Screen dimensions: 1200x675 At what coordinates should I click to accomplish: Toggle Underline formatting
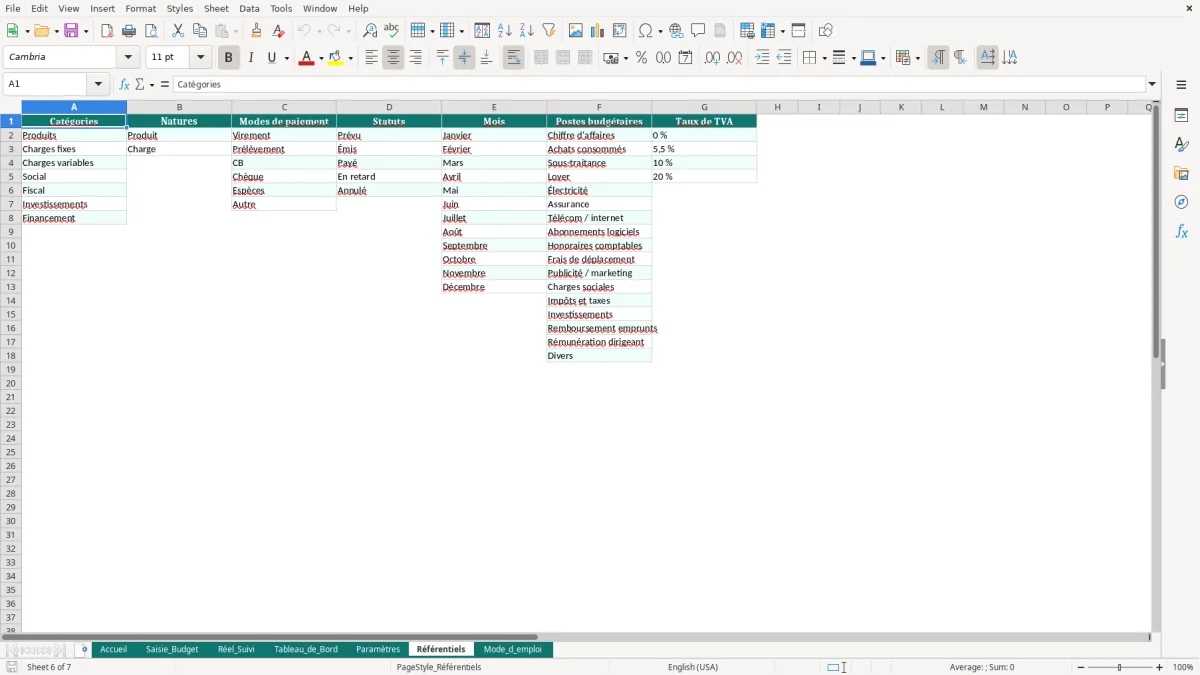coord(271,58)
